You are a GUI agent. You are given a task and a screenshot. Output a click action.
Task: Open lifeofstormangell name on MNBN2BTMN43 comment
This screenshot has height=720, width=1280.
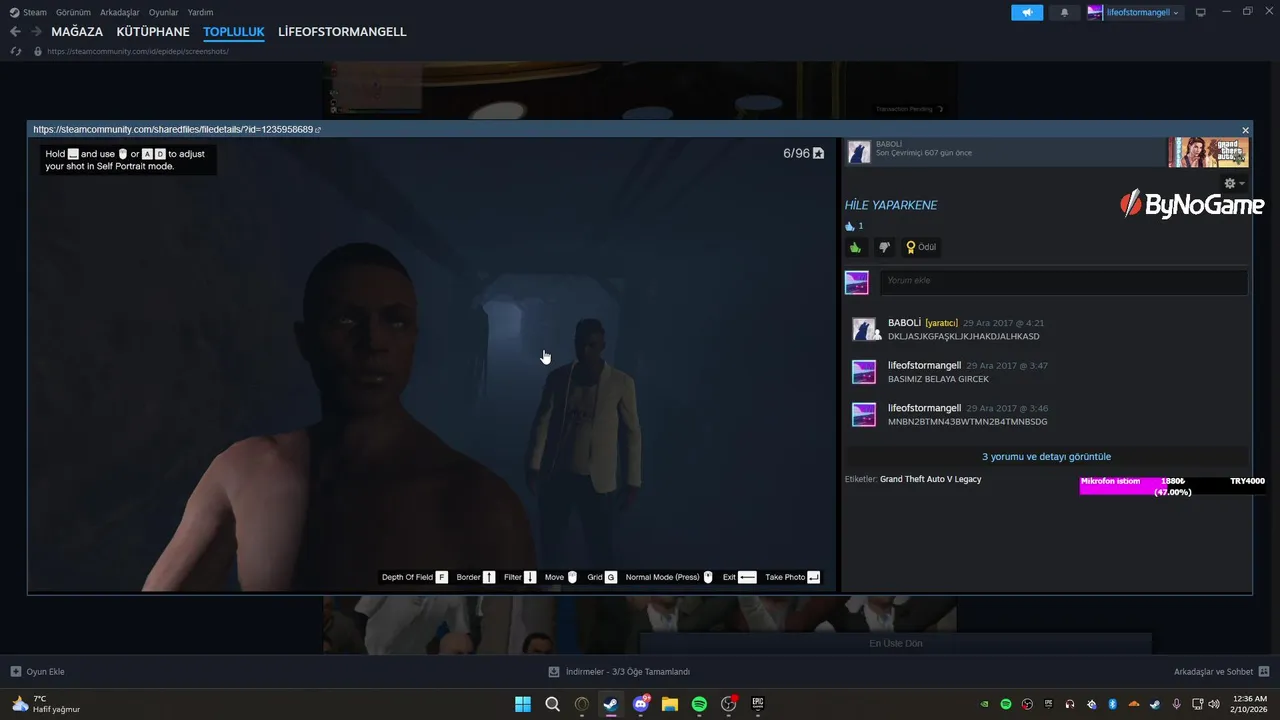point(924,408)
